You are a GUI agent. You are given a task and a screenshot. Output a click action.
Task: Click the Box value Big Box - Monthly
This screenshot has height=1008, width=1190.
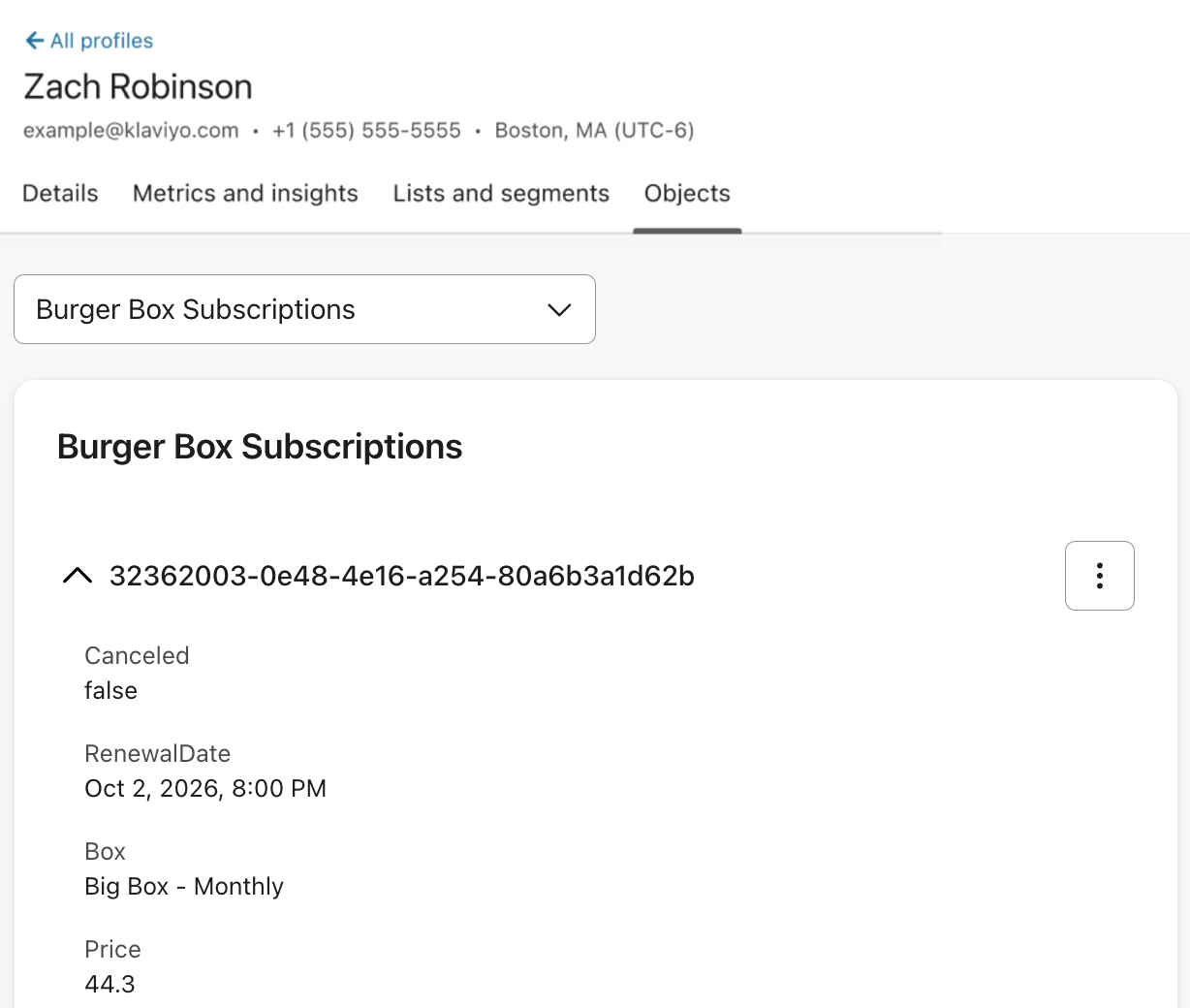184,886
